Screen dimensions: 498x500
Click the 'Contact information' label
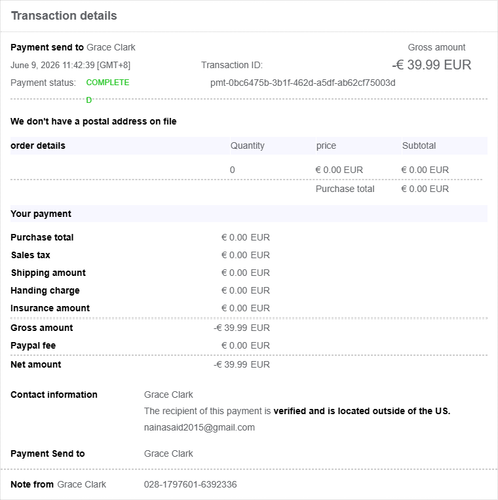coord(54,395)
